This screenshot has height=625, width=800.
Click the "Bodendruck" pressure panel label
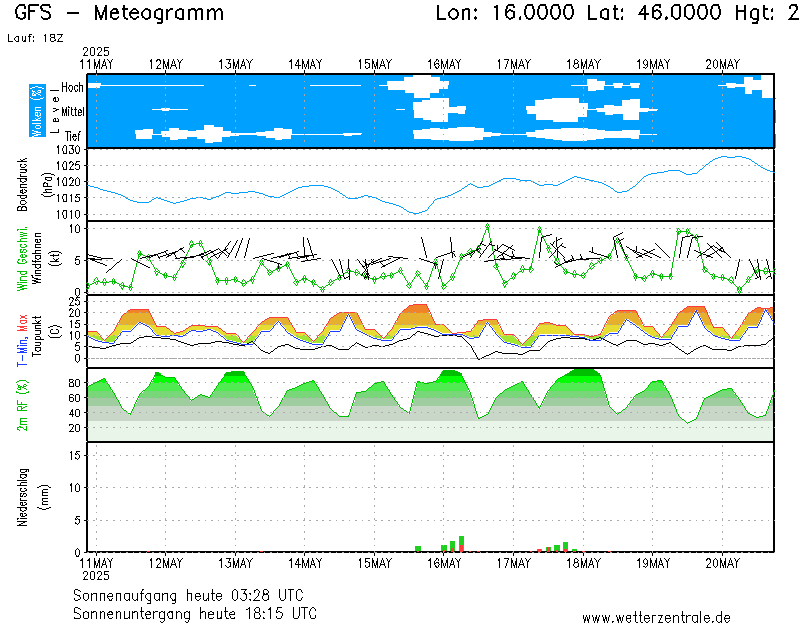click(22, 185)
